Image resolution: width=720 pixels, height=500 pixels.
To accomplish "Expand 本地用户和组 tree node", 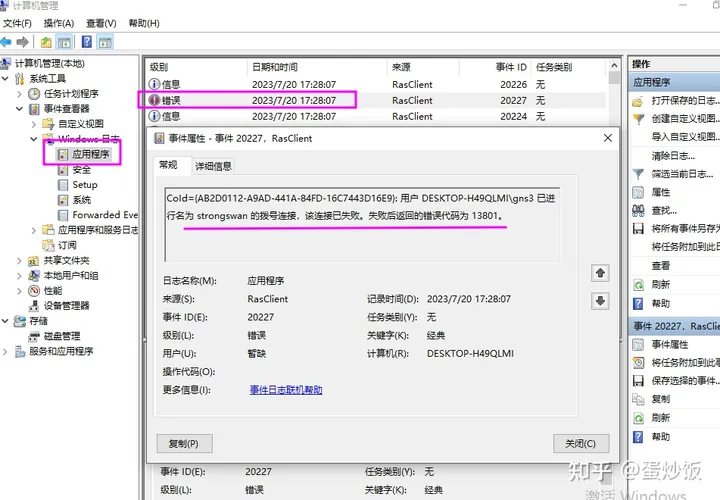I will pos(19,275).
